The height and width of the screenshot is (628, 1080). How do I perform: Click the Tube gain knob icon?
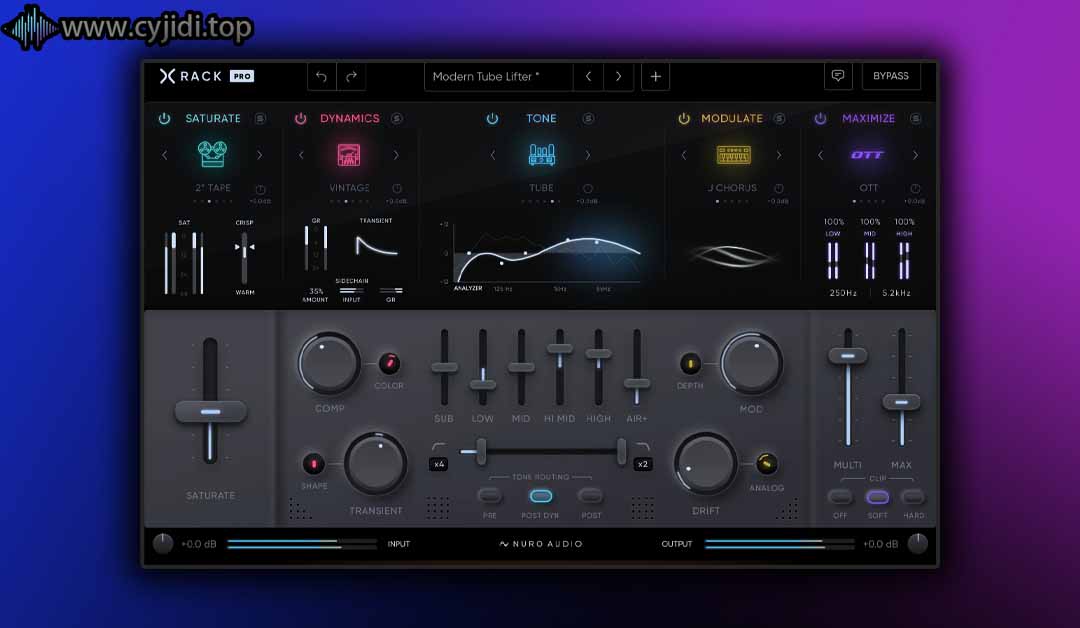click(x=588, y=188)
